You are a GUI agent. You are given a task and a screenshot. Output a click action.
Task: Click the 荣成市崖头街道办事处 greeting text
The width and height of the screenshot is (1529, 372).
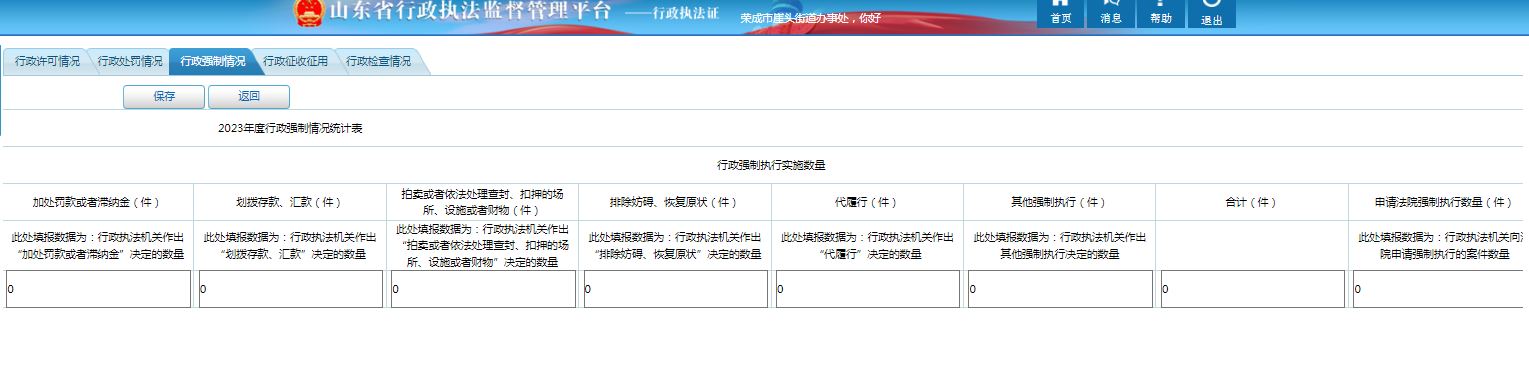click(811, 18)
